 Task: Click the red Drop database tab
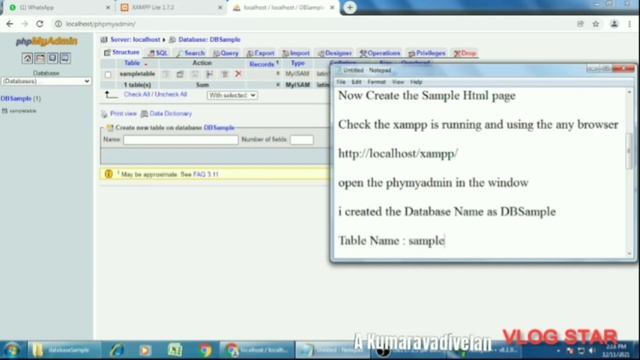coord(465,53)
